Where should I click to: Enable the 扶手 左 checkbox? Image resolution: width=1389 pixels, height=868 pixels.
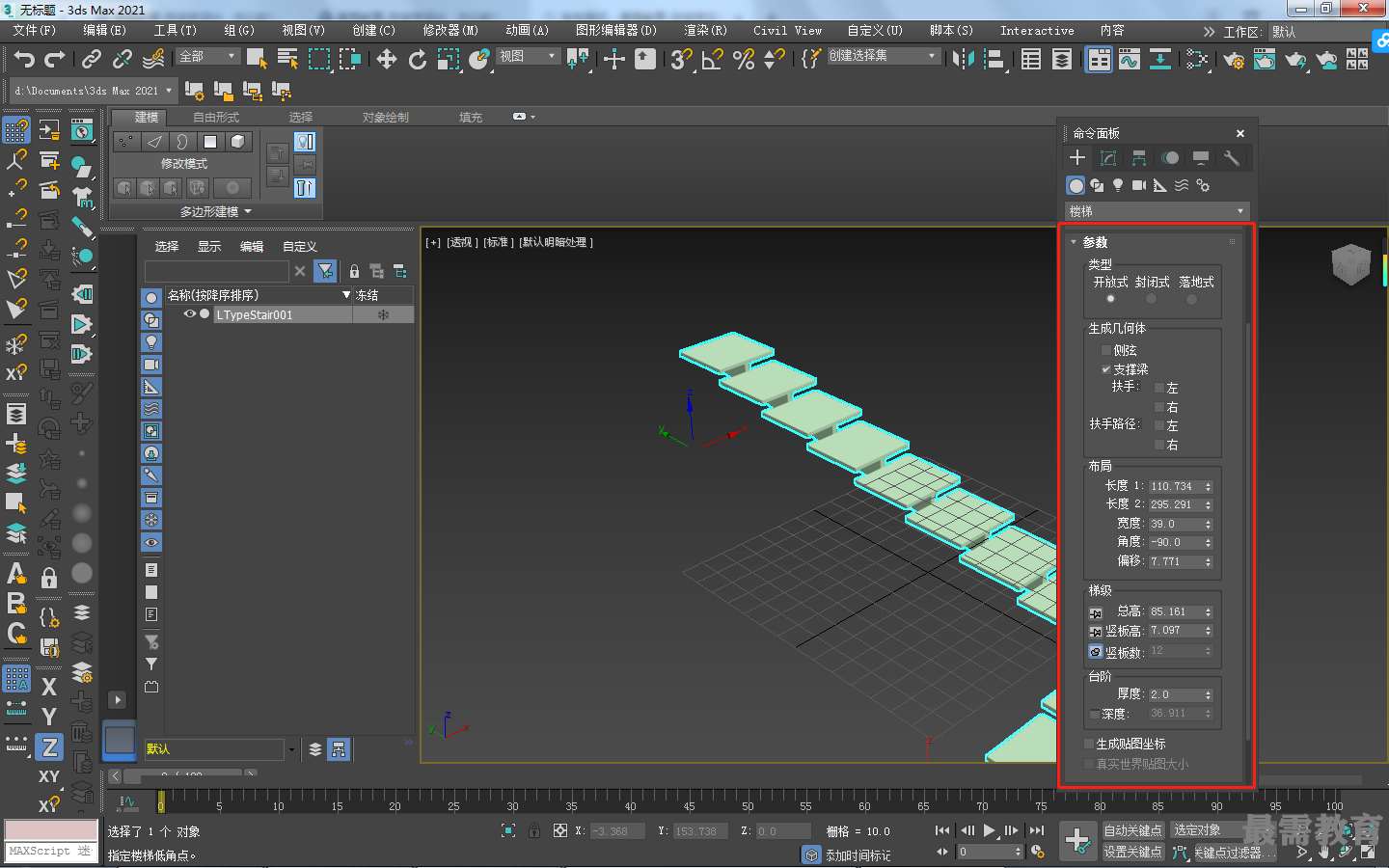[1159, 388]
